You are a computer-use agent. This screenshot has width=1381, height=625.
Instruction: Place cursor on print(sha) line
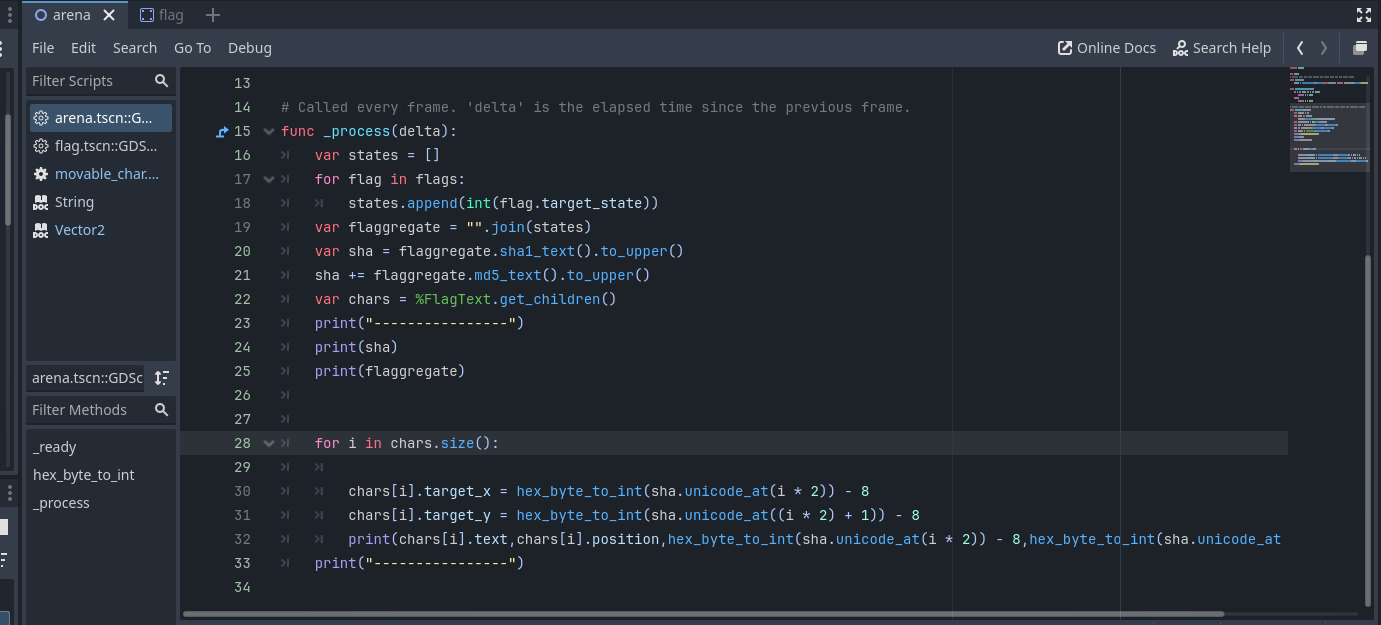click(x=356, y=347)
